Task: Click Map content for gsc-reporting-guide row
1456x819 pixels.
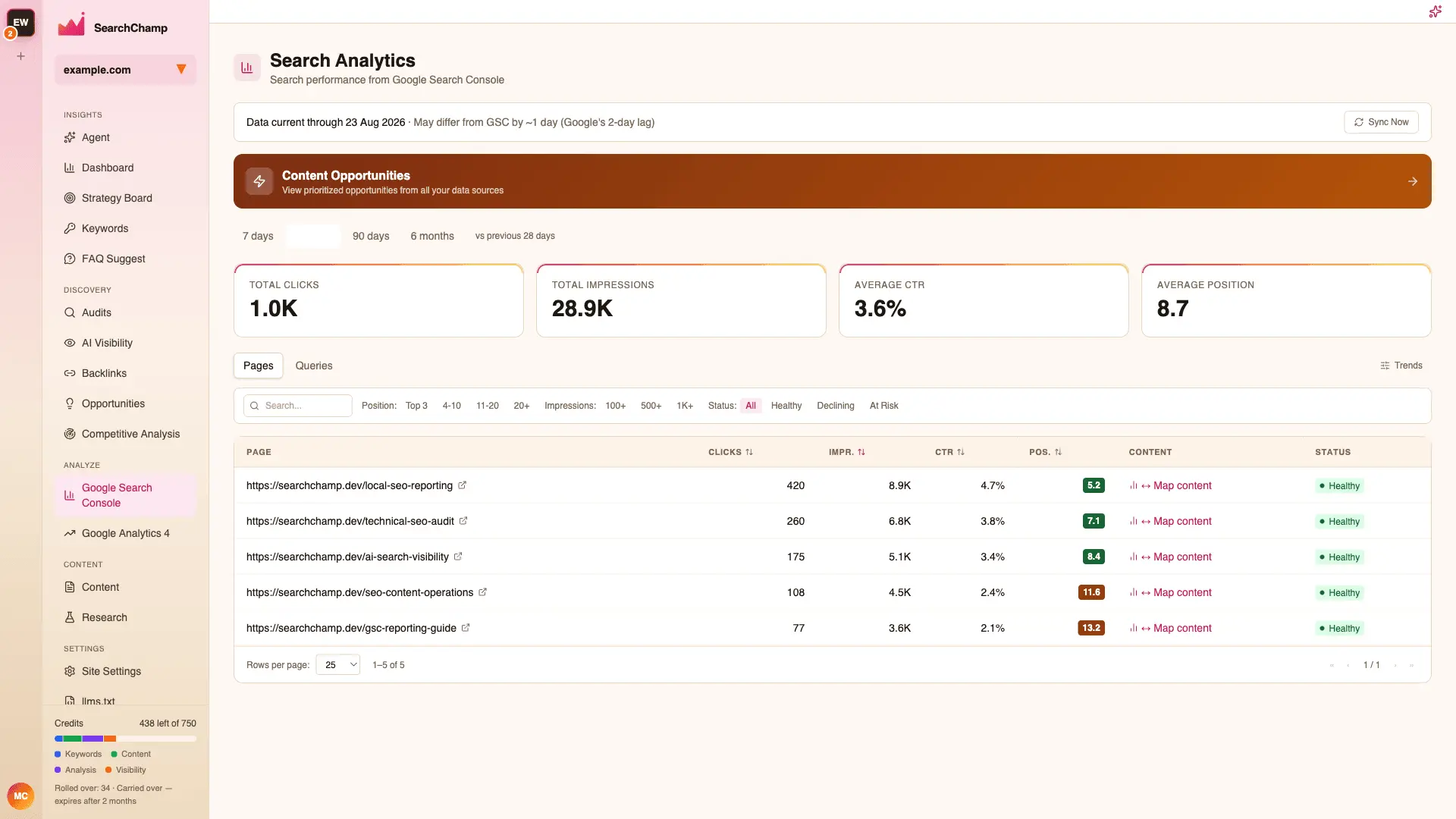Action: point(1170,628)
